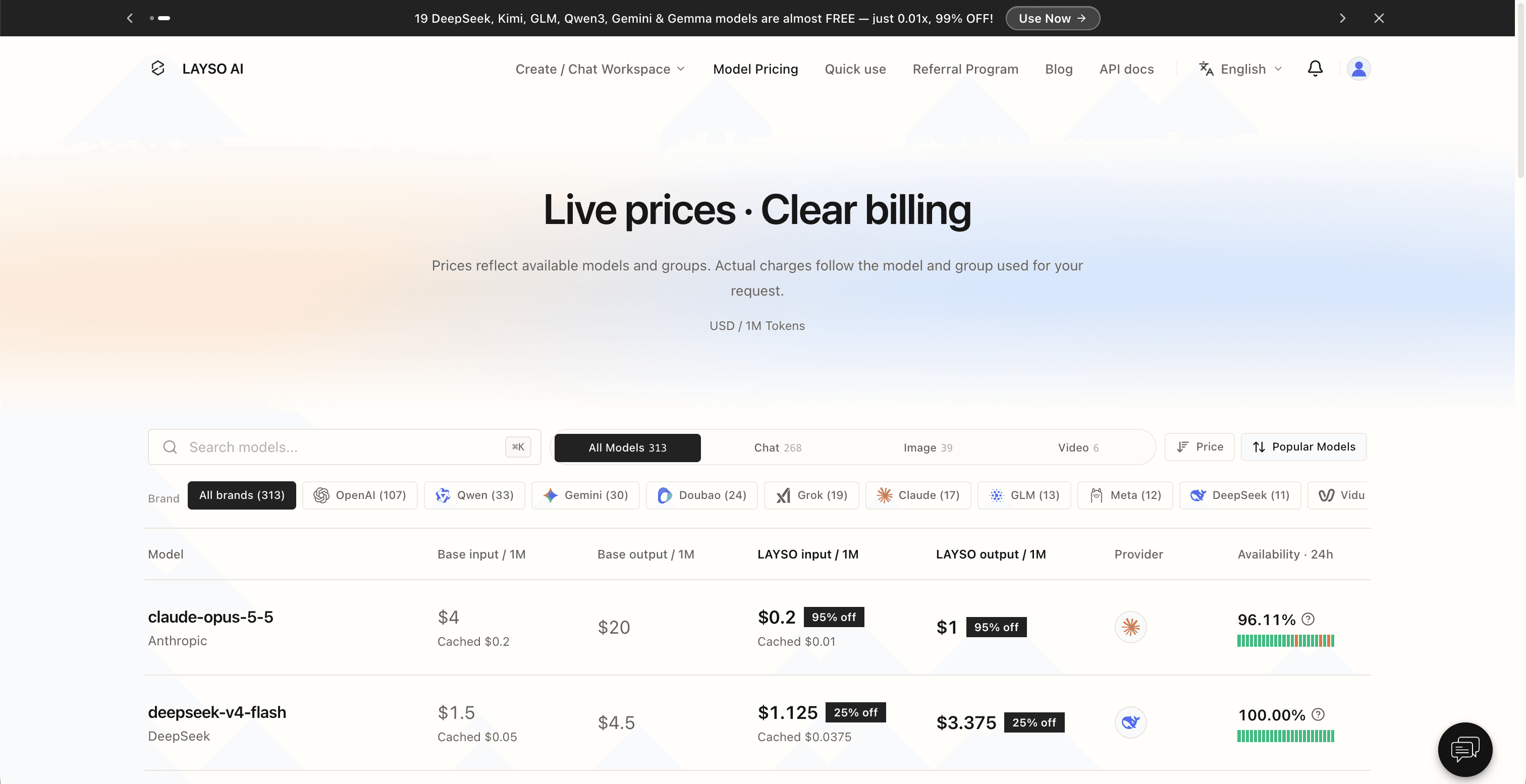Click the availability help icon beside 96.11%
This screenshot has height=784, width=1526.
click(1308, 620)
